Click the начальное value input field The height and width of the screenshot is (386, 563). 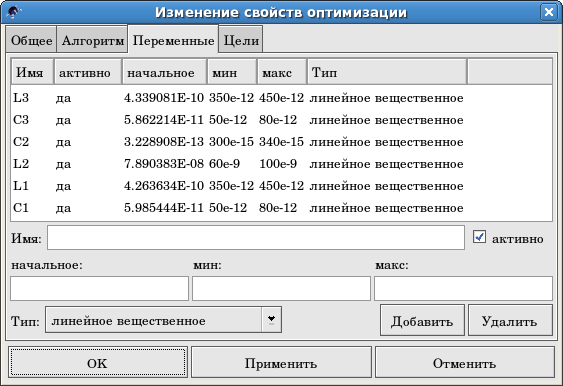[99, 288]
